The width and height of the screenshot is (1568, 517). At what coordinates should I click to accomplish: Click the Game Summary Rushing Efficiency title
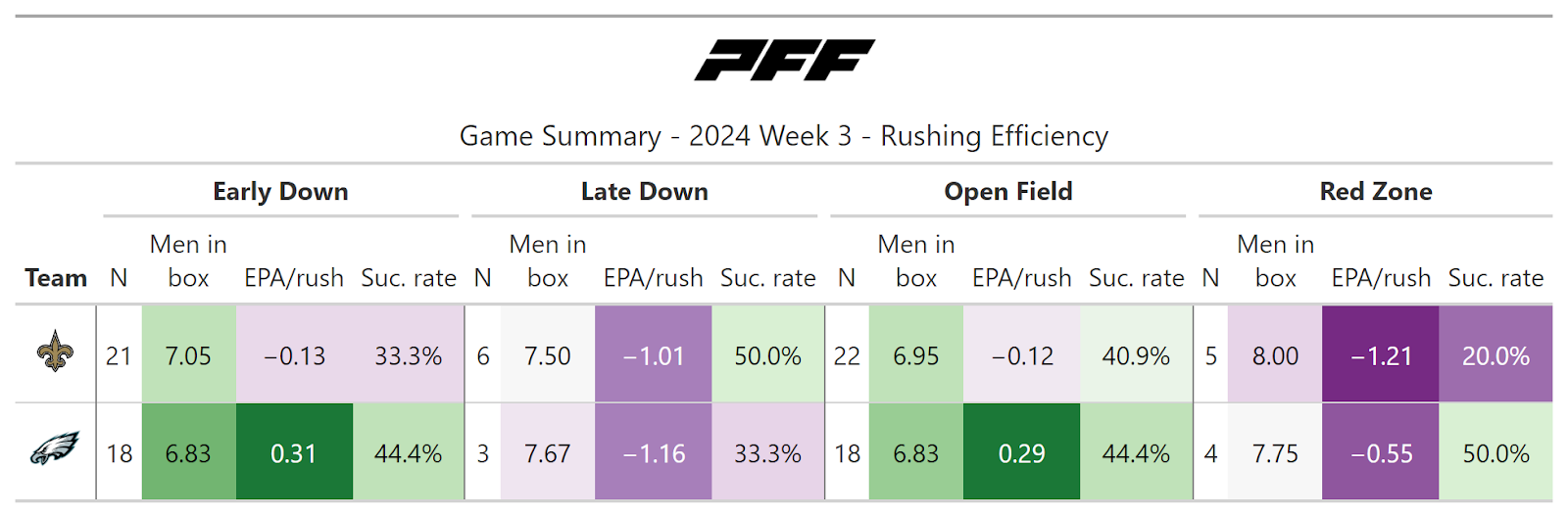(784, 136)
